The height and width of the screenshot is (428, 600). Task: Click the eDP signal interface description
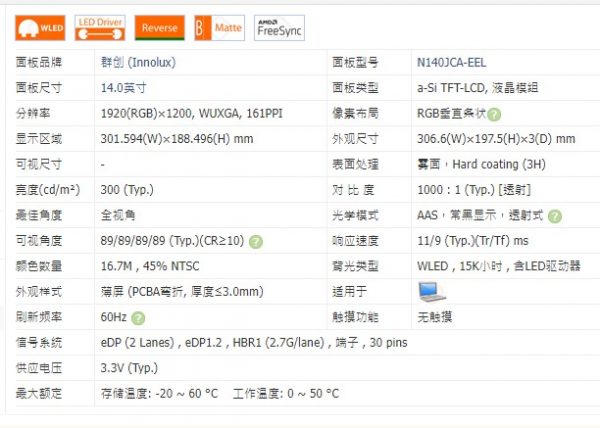(x=254, y=343)
